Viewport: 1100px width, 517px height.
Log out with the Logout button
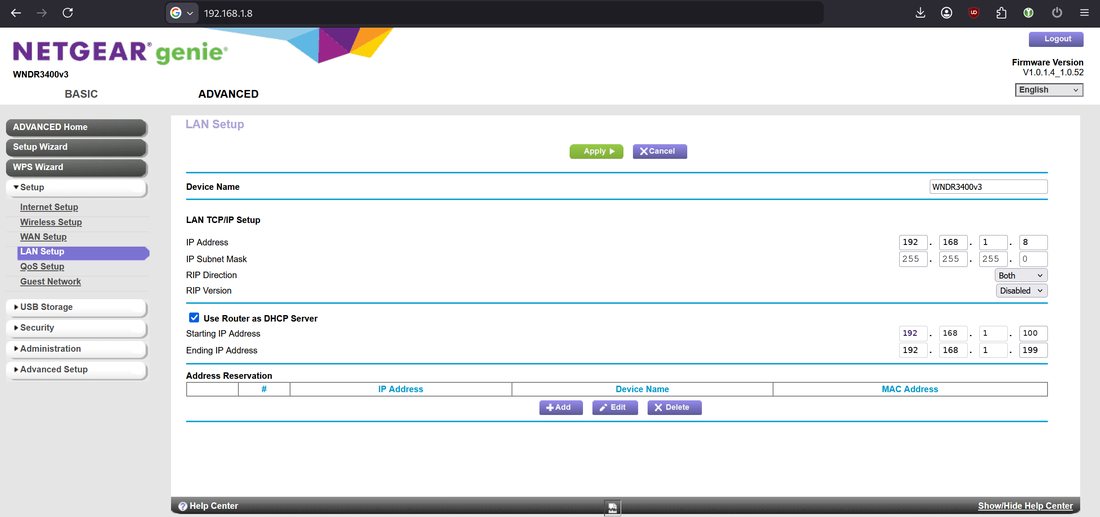click(1056, 39)
